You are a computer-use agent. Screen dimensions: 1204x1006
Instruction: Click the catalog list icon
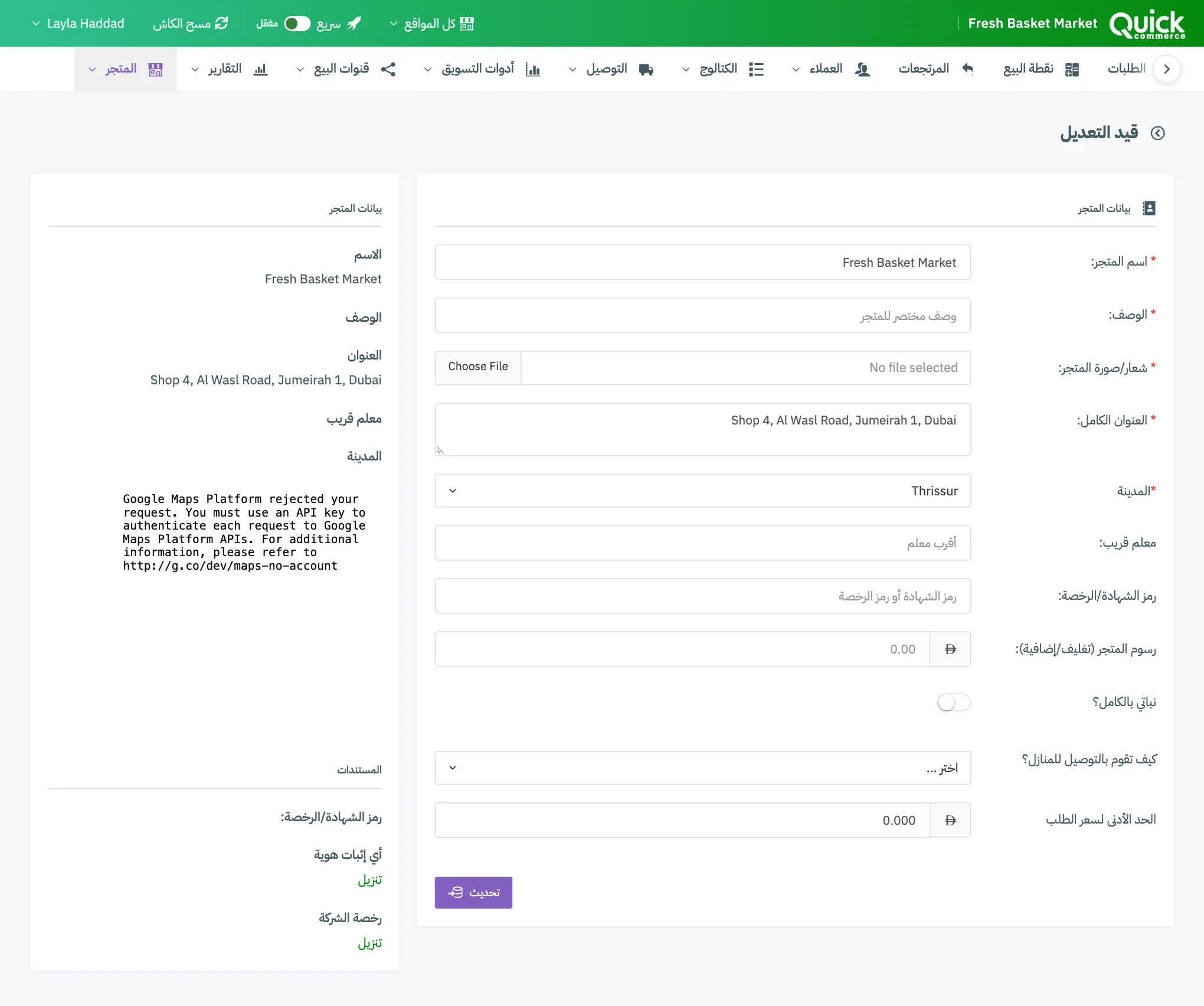pos(756,69)
